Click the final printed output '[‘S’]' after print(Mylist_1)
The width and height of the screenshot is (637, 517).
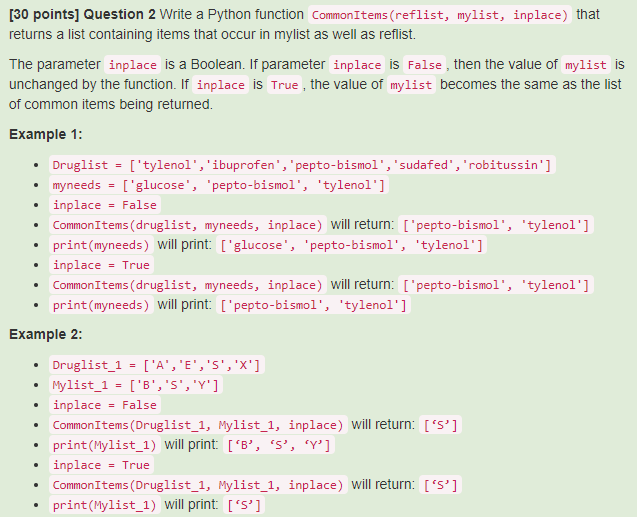(x=244, y=505)
